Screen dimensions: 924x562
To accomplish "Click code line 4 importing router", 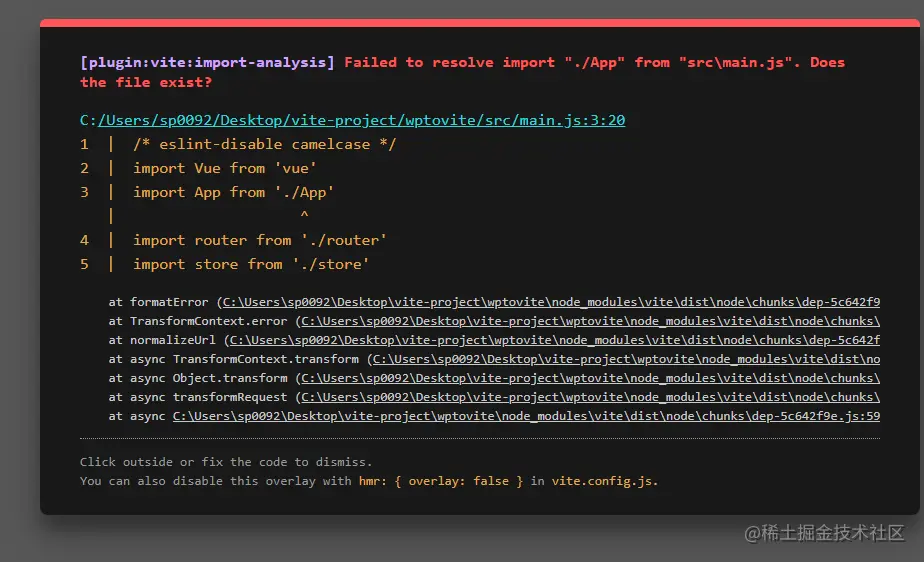I will click(260, 240).
